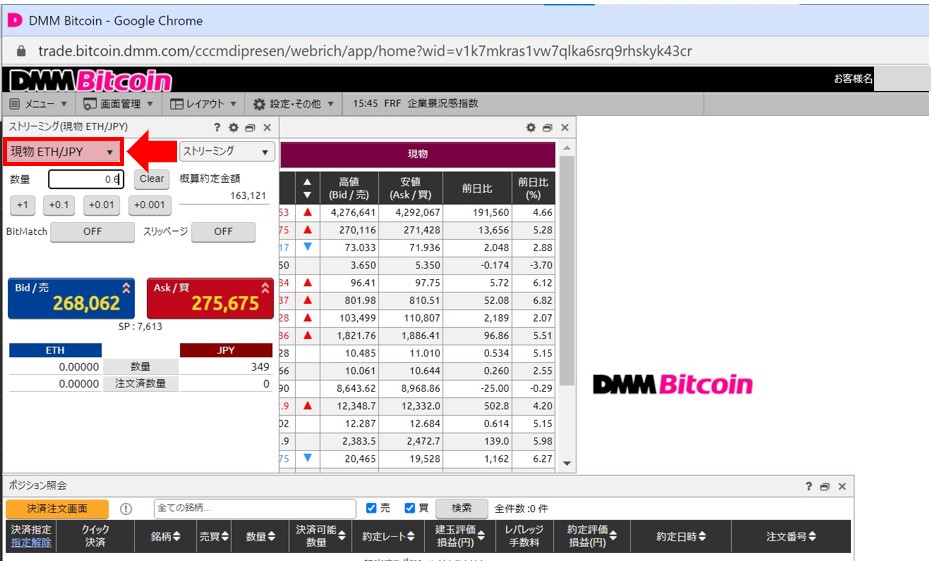Sort by 決済可能数量 column

(321, 537)
